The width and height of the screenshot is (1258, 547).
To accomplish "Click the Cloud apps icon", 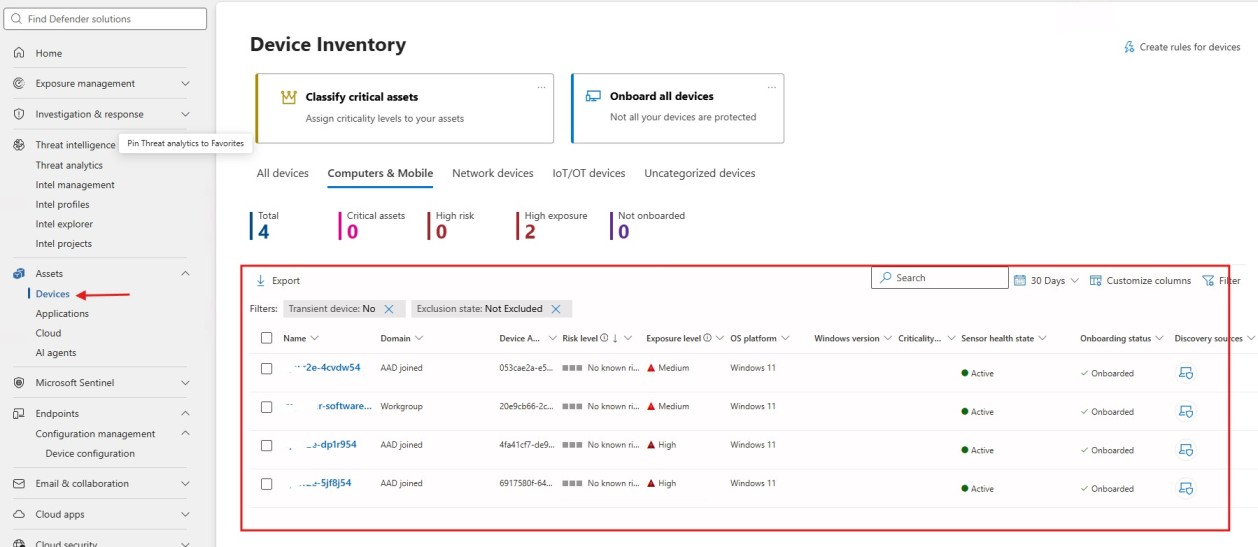I will click(x=19, y=514).
